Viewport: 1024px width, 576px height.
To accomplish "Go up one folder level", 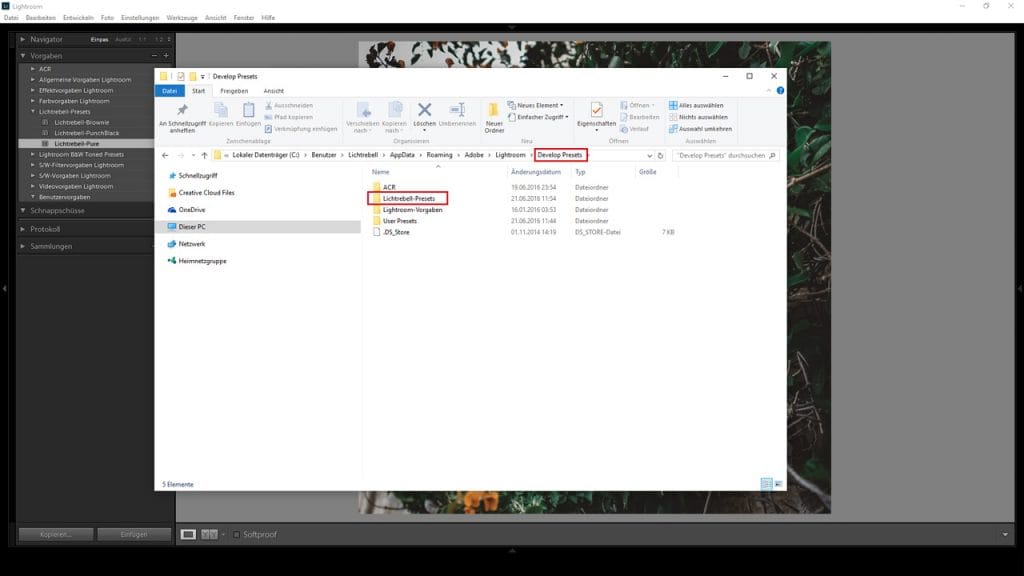I will 204,155.
